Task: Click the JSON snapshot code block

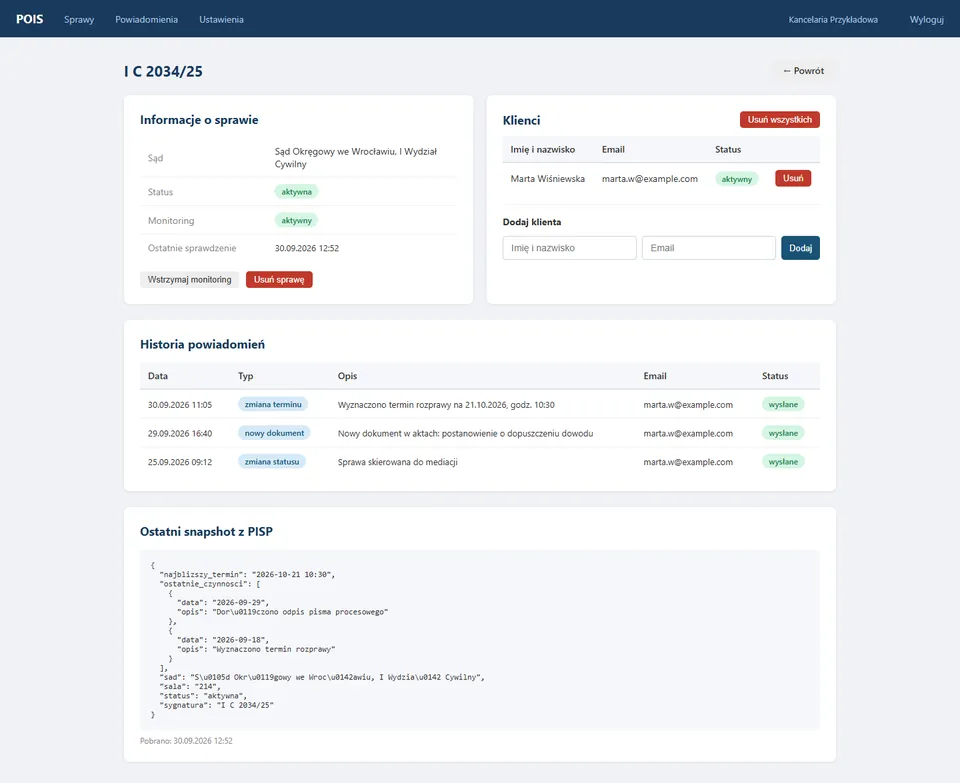Action: tap(480, 640)
